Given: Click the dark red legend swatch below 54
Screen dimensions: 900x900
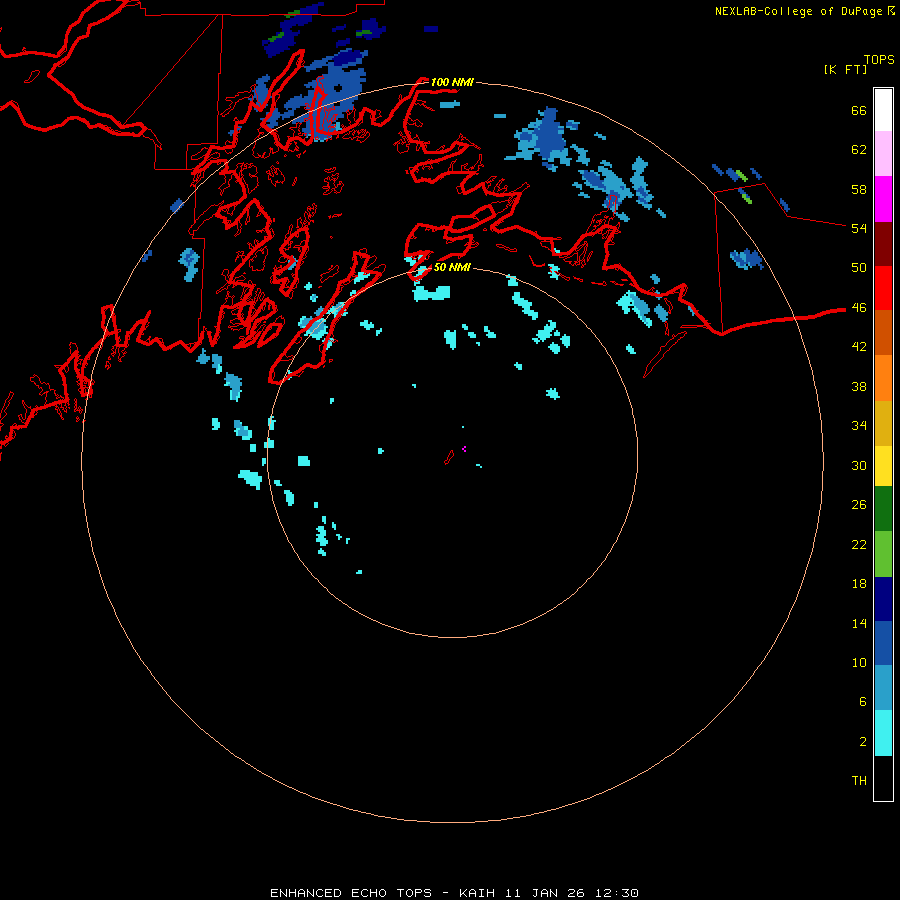Looking at the screenshot, I should coord(883,243).
